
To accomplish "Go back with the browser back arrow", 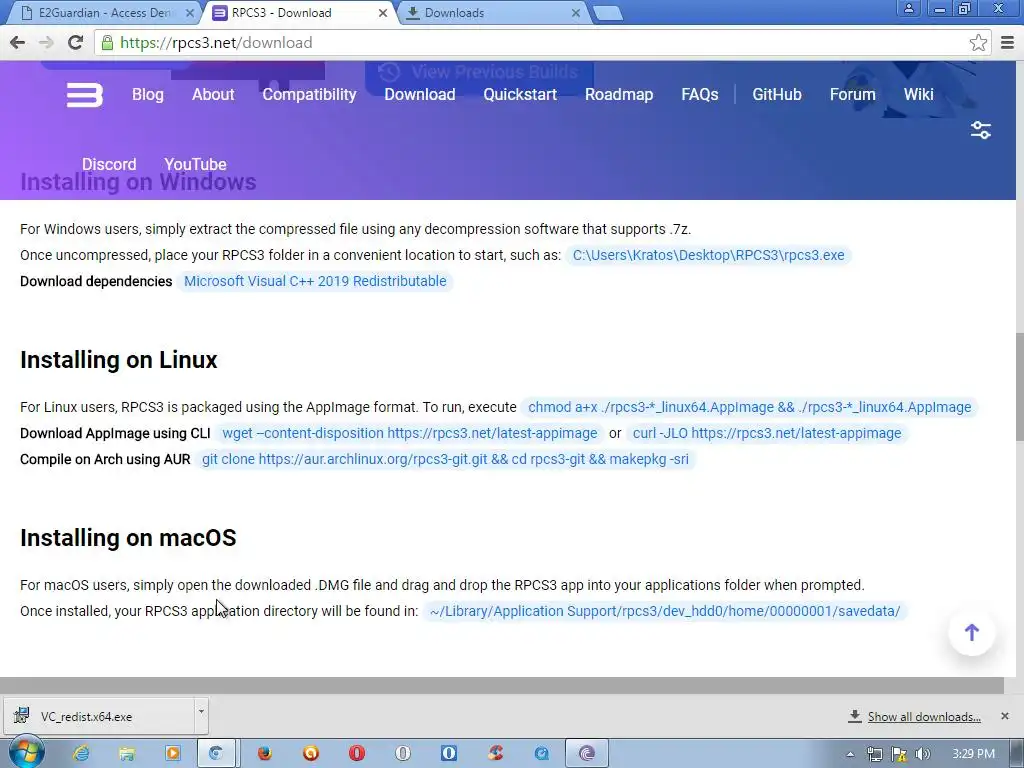I will pyautogui.click(x=18, y=43).
